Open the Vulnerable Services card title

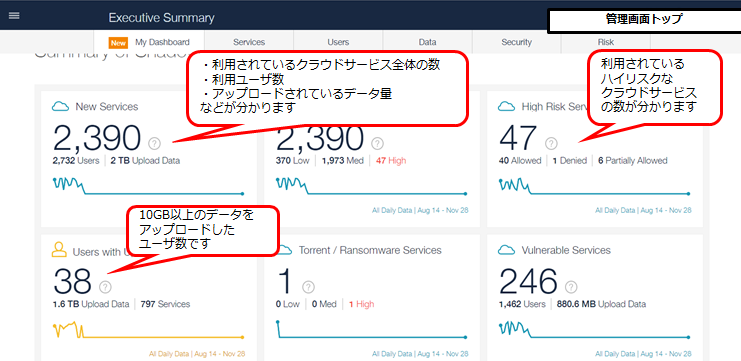click(566, 250)
